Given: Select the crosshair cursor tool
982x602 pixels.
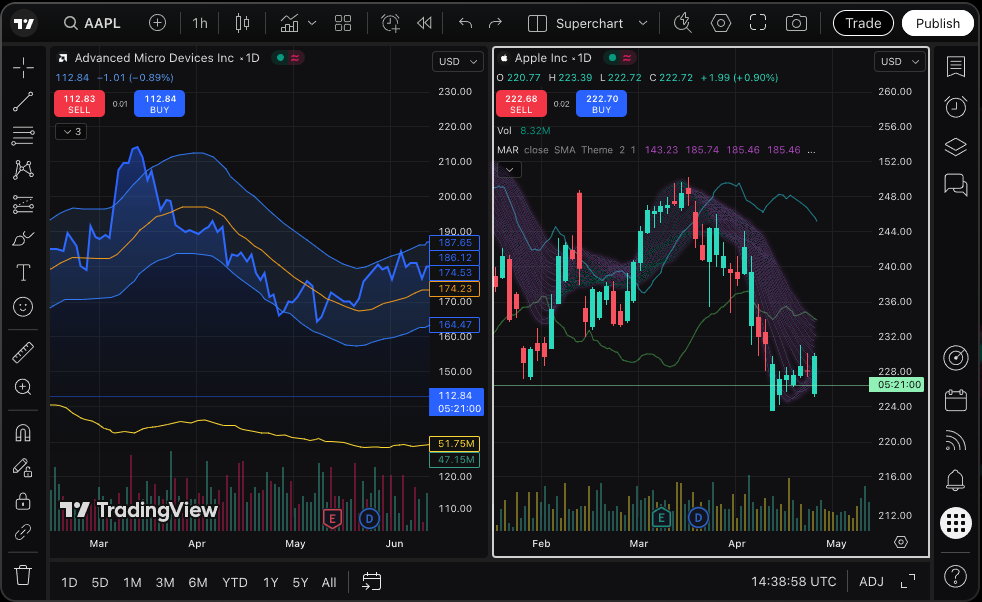Looking at the screenshot, I should (x=23, y=67).
